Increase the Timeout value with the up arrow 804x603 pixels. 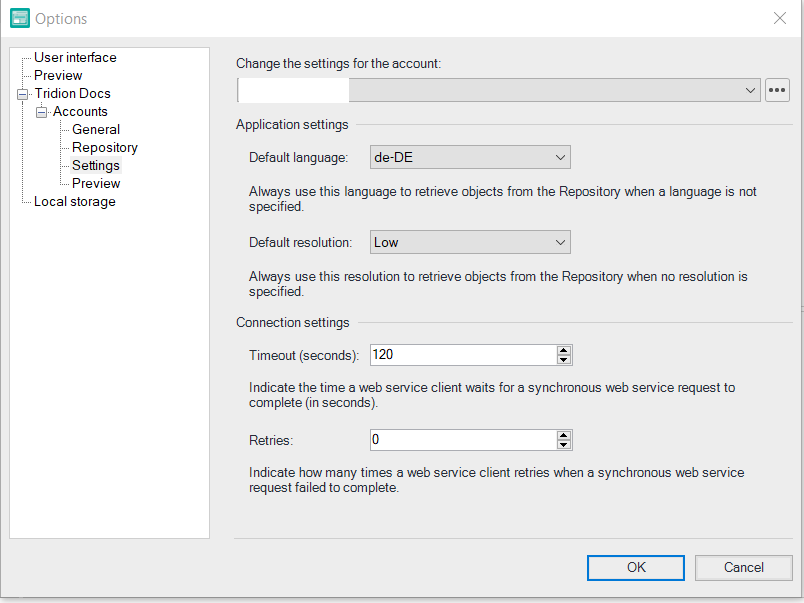click(x=563, y=350)
